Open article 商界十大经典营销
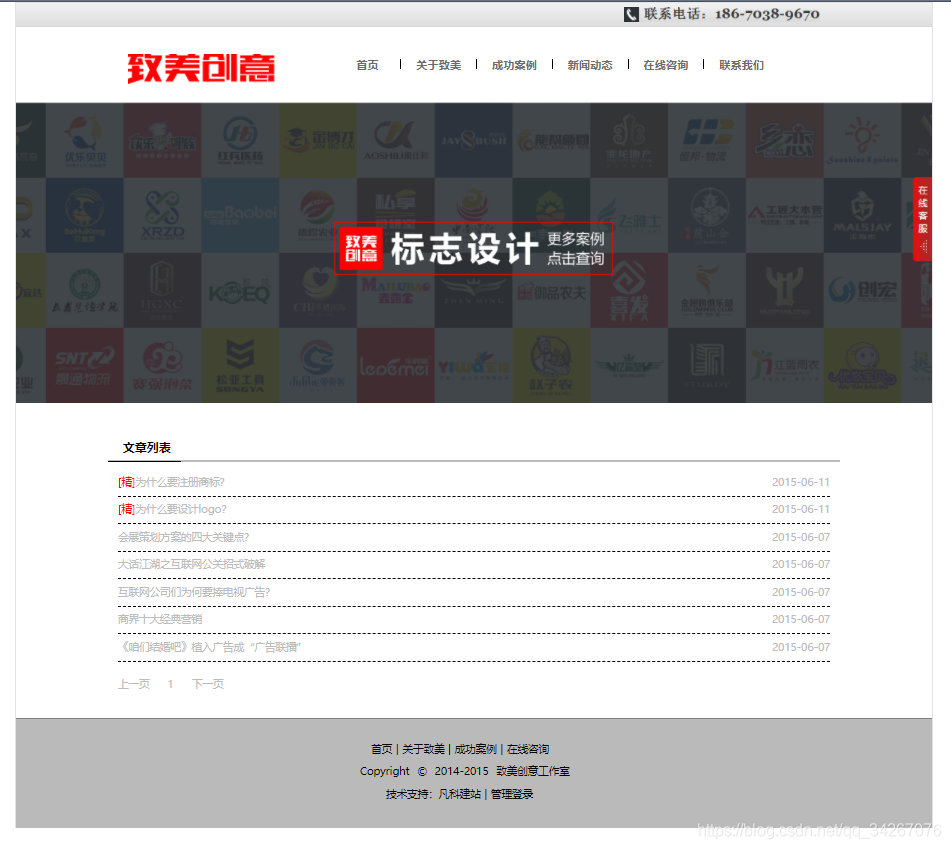Viewport: 951px width, 849px height. tap(160, 619)
